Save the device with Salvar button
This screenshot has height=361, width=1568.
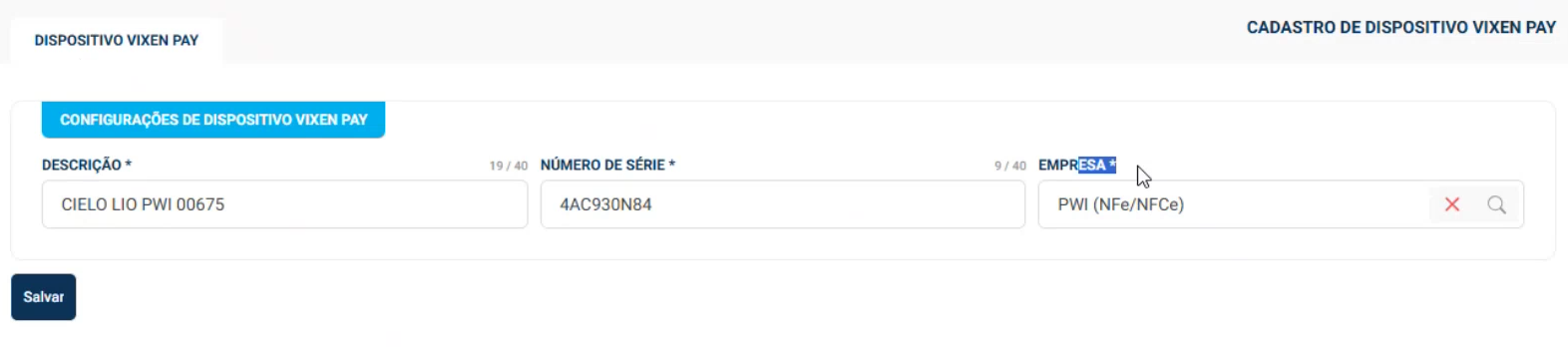(44, 297)
